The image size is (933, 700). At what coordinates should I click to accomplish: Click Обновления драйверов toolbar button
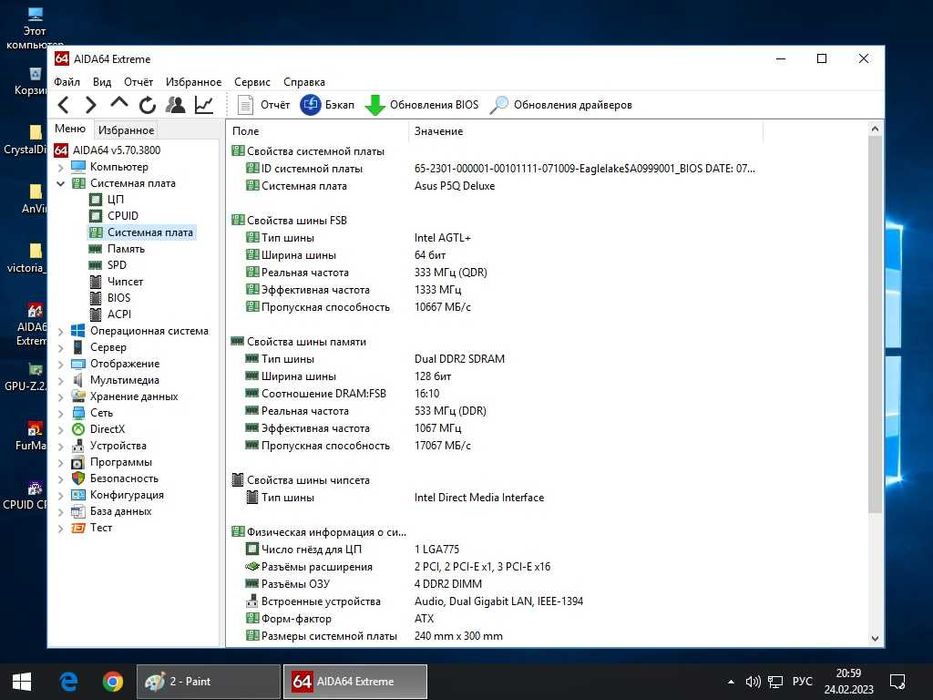click(x=561, y=105)
